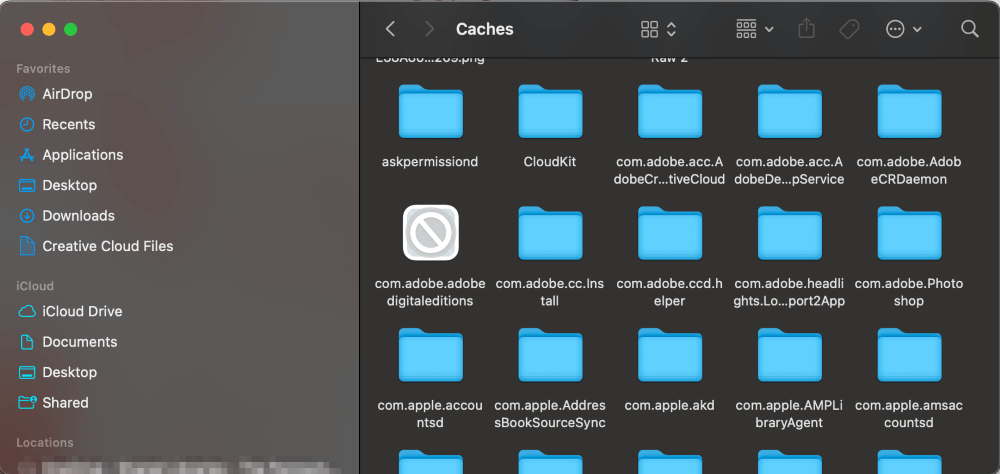Minimize the Finder window
1000x474 pixels.
[48, 29]
